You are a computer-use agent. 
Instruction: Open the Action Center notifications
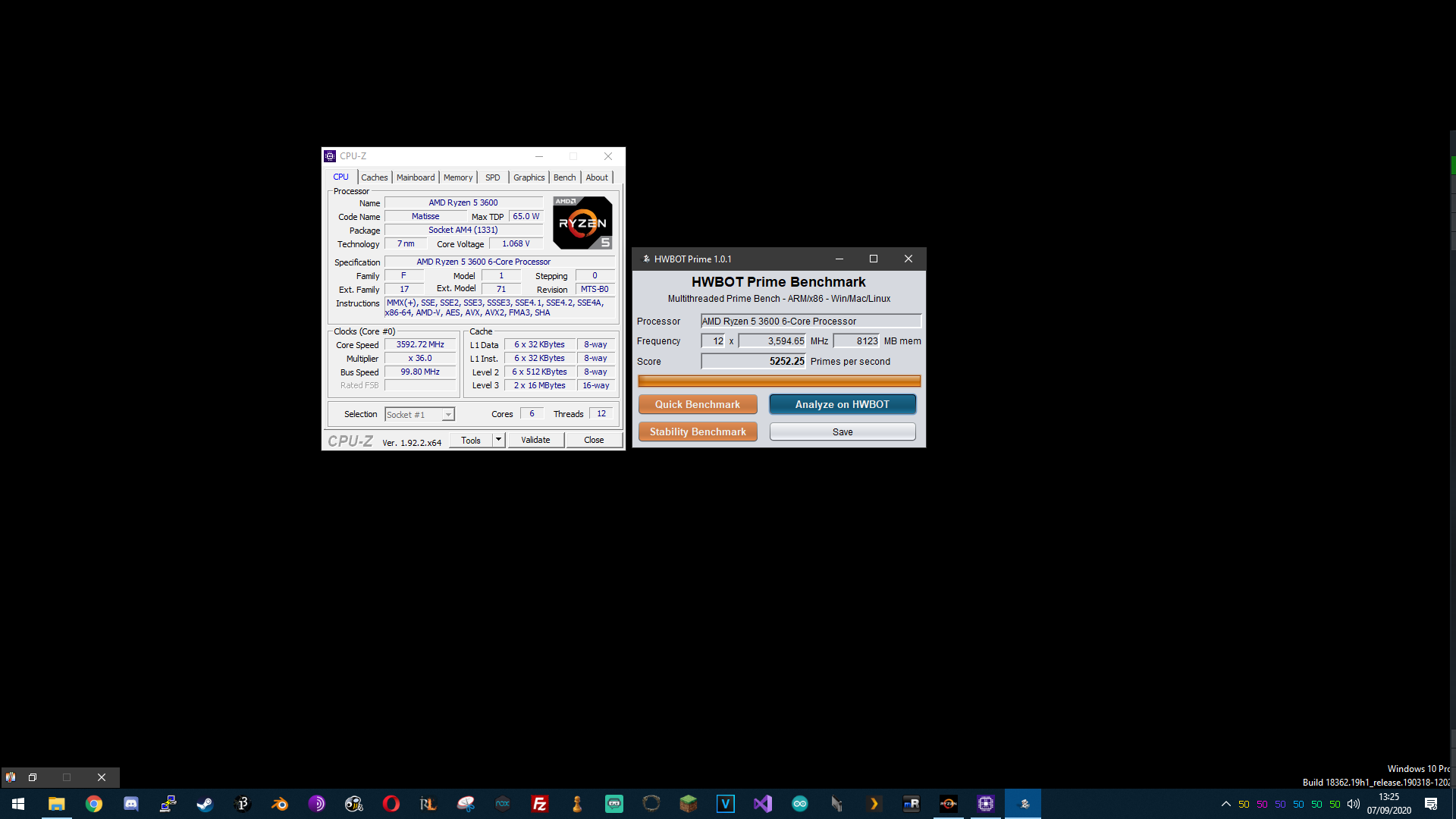1431,804
